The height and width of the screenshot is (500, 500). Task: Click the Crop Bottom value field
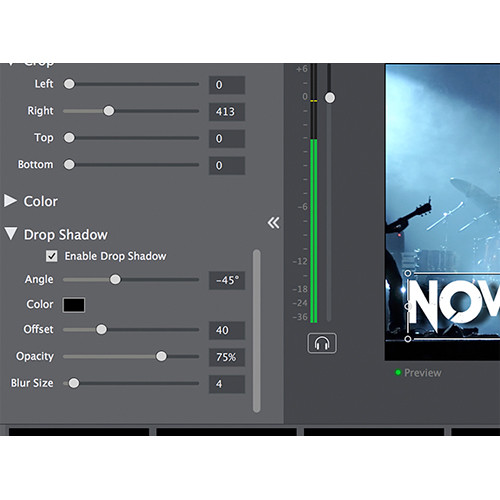pos(227,166)
